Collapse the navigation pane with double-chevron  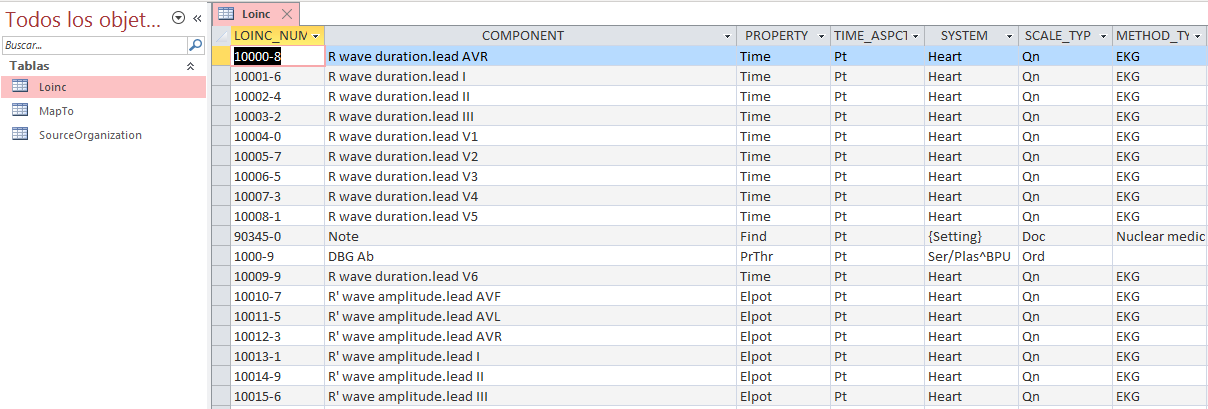pyautogui.click(x=197, y=18)
